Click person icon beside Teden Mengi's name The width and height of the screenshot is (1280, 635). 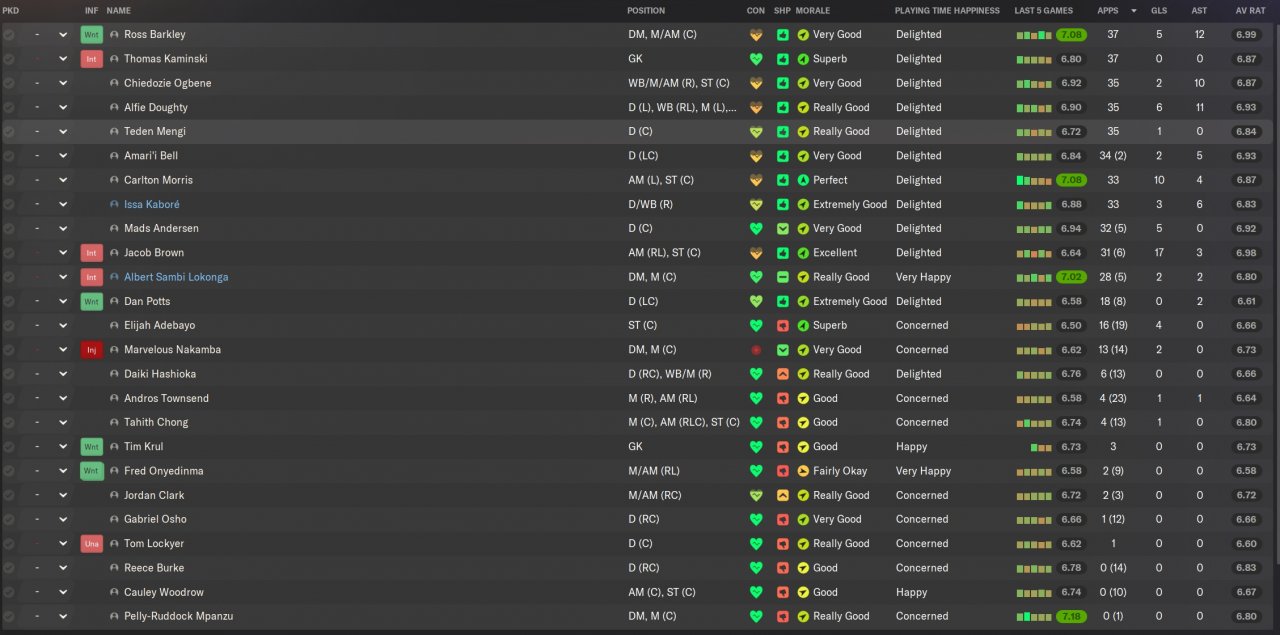[114, 132]
